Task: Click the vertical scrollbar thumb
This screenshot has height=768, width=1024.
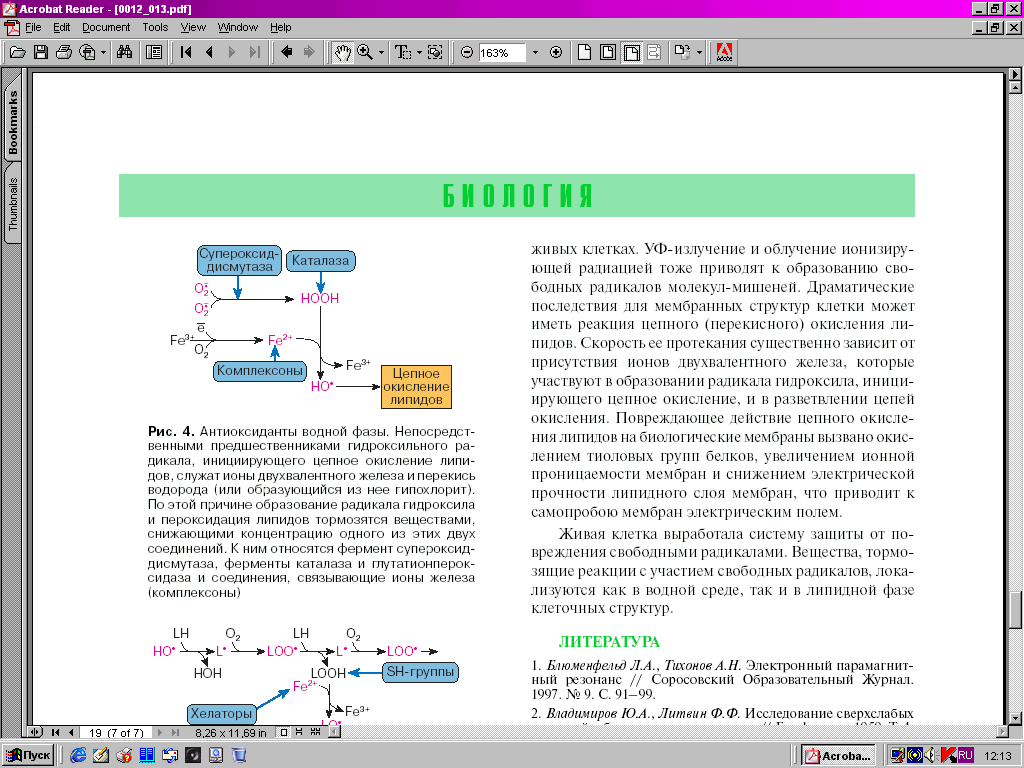Action: [x=1016, y=608]
